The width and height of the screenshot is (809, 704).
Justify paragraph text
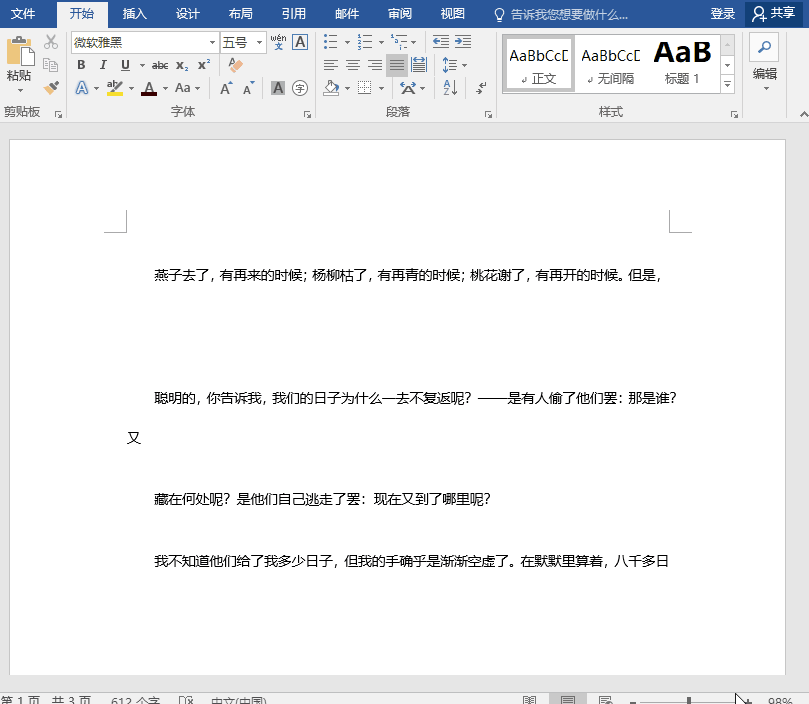397,65
